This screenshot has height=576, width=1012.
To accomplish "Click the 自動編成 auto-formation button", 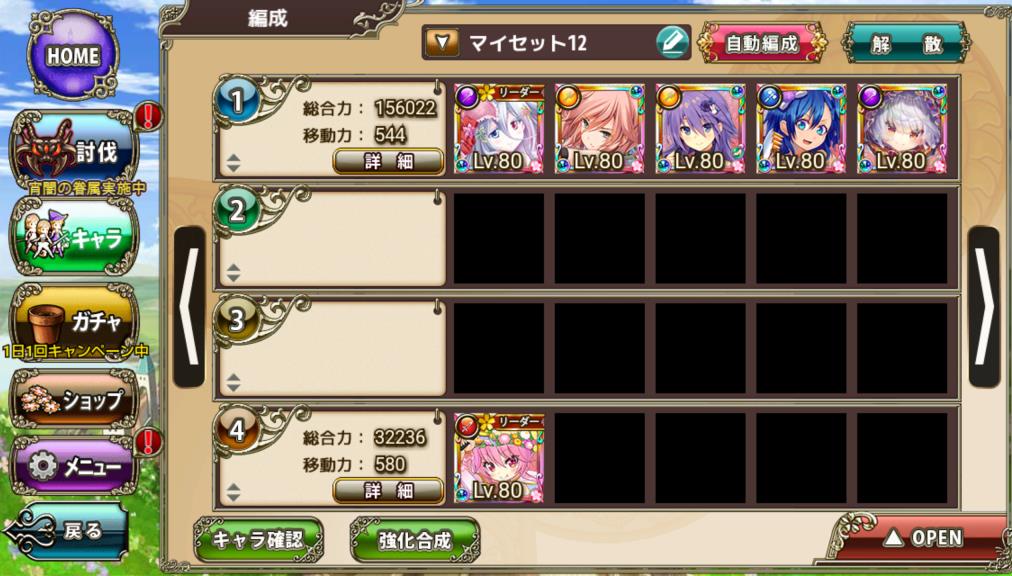I will 762,43.
